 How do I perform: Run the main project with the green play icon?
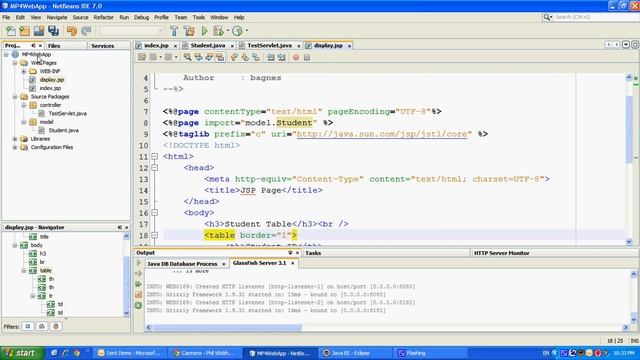(x=204, y=31)
